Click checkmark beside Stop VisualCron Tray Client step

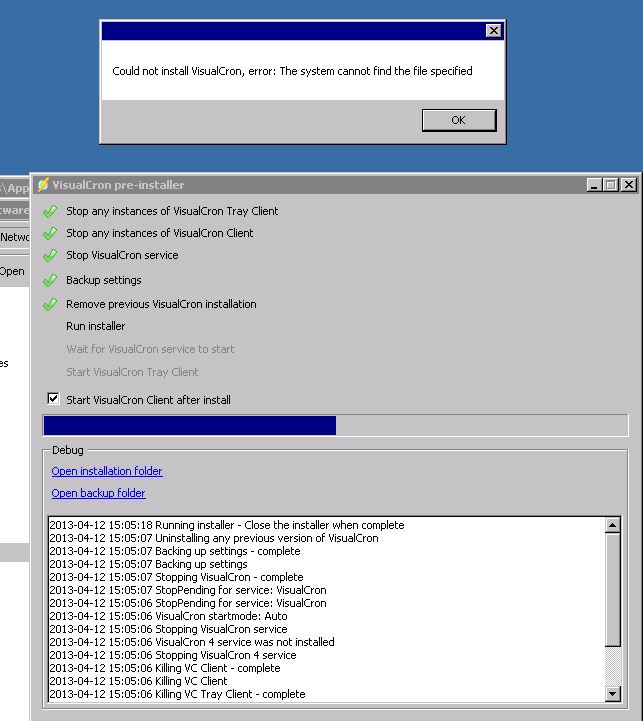50,211
